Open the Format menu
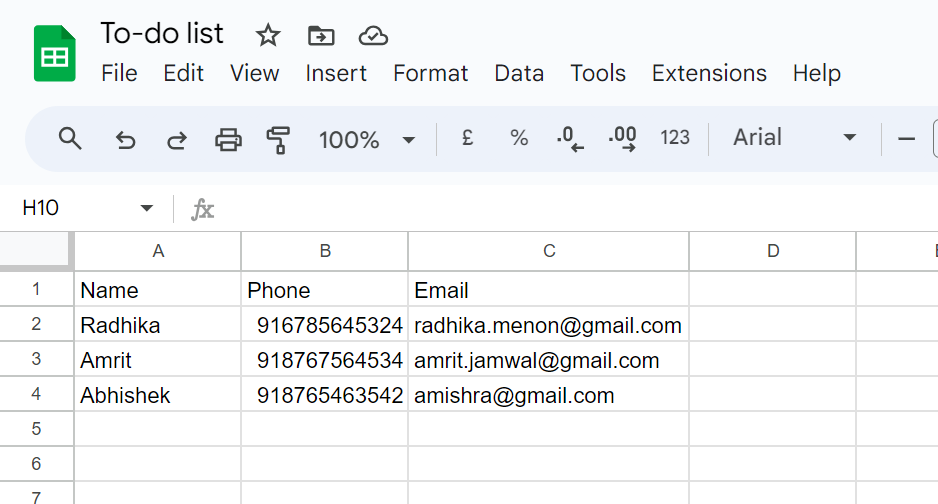Viewport: 938px width, 504px height. pos(430,73)
